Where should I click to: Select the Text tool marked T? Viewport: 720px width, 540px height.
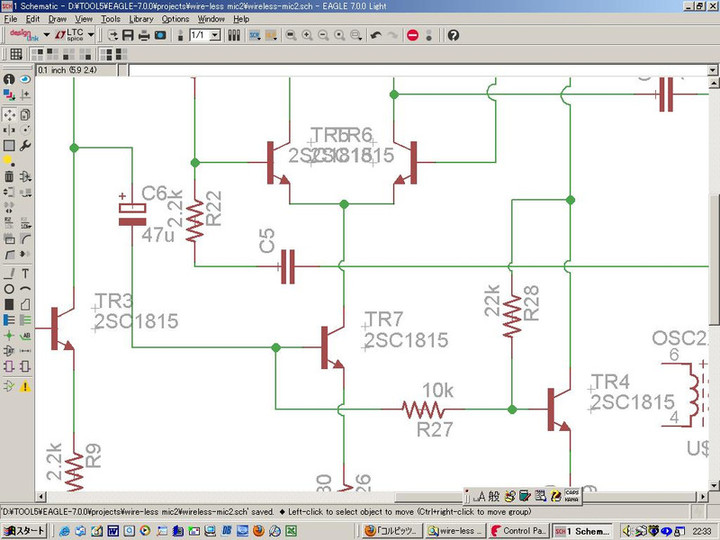point(24,273)
